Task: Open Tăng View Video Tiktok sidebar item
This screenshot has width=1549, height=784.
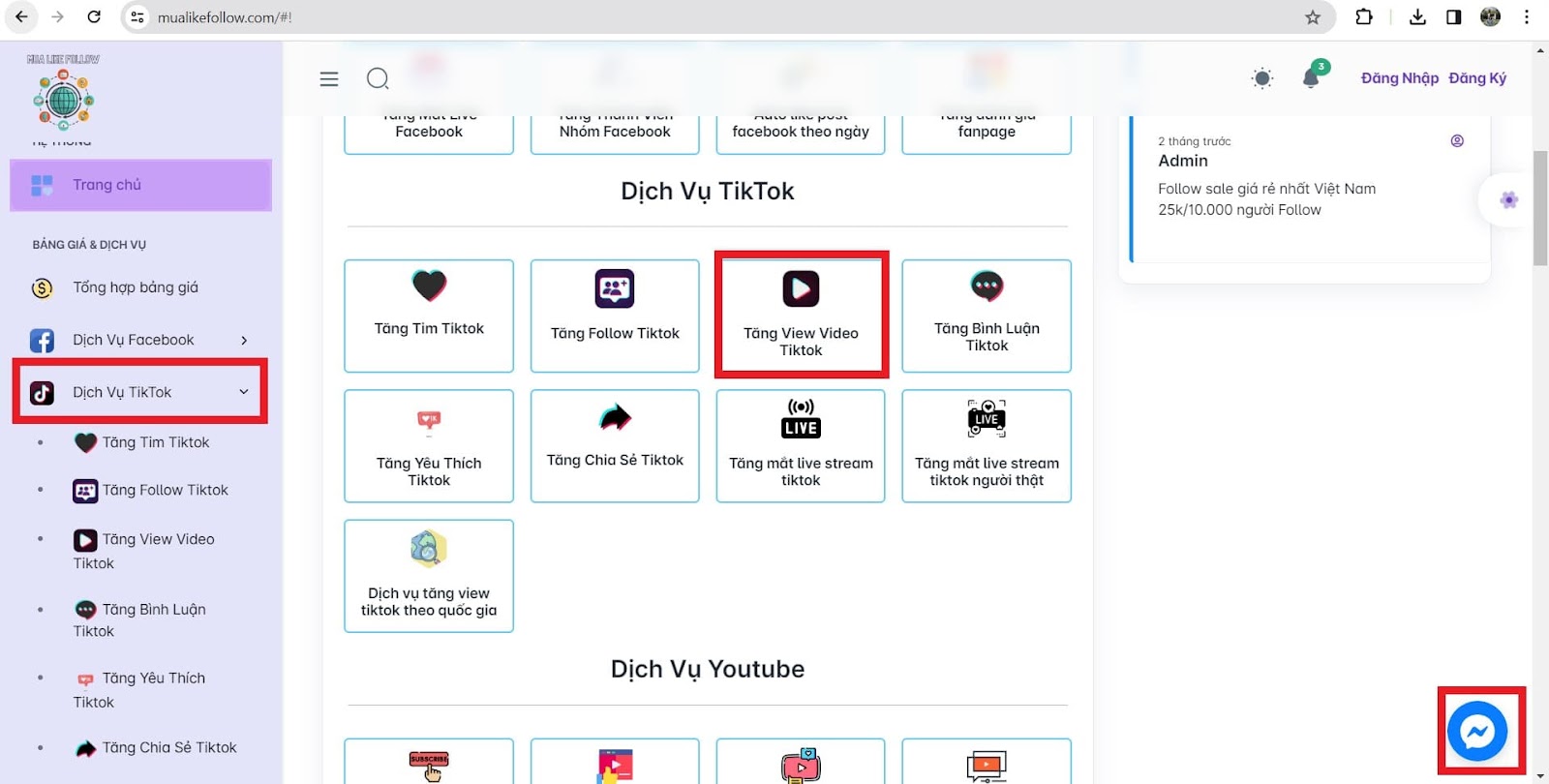Action: pyautogui.click(x=144, y=551)
